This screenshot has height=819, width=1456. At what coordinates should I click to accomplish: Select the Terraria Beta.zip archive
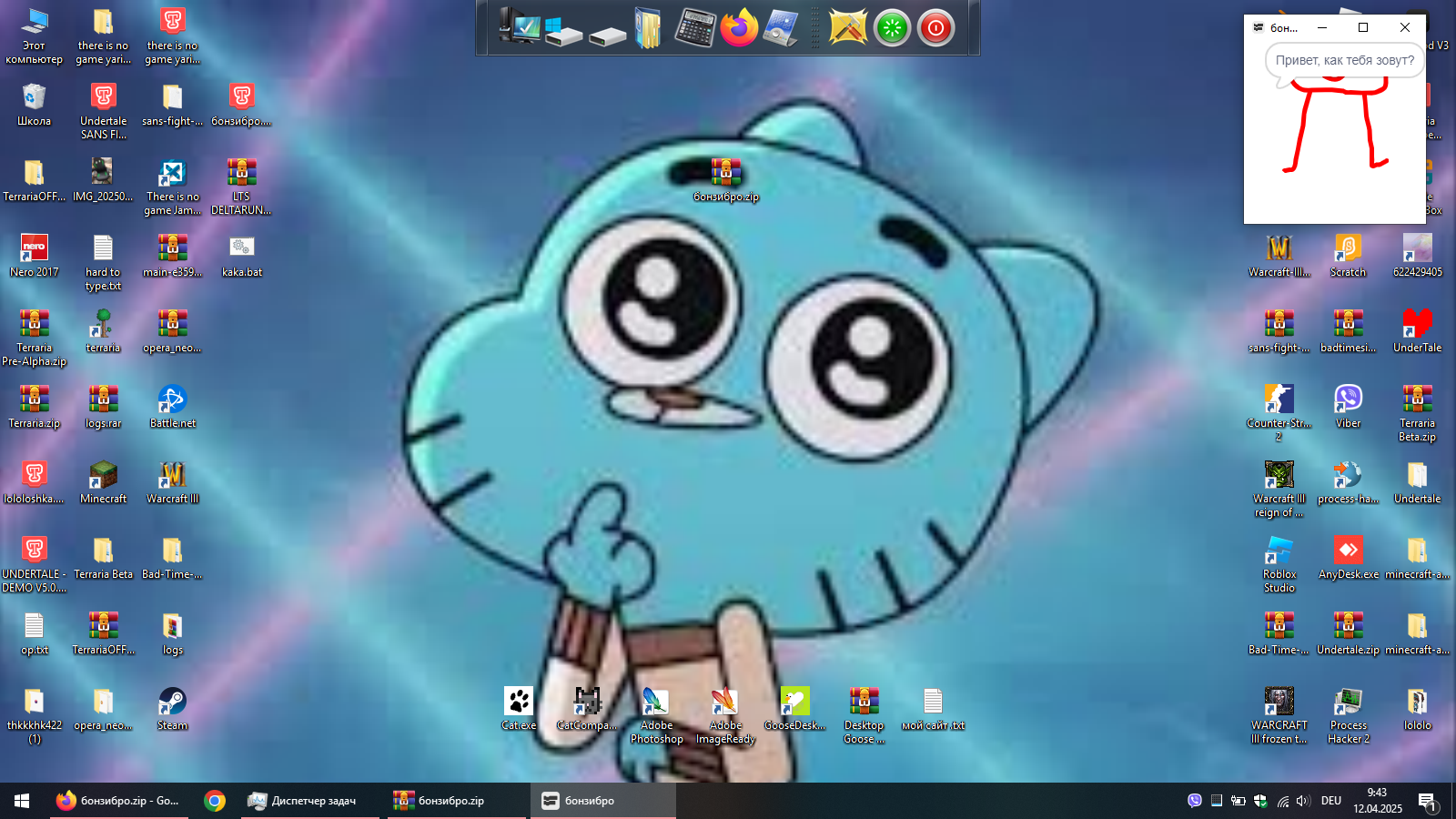pyautogui.click(x=1417, y=413)
